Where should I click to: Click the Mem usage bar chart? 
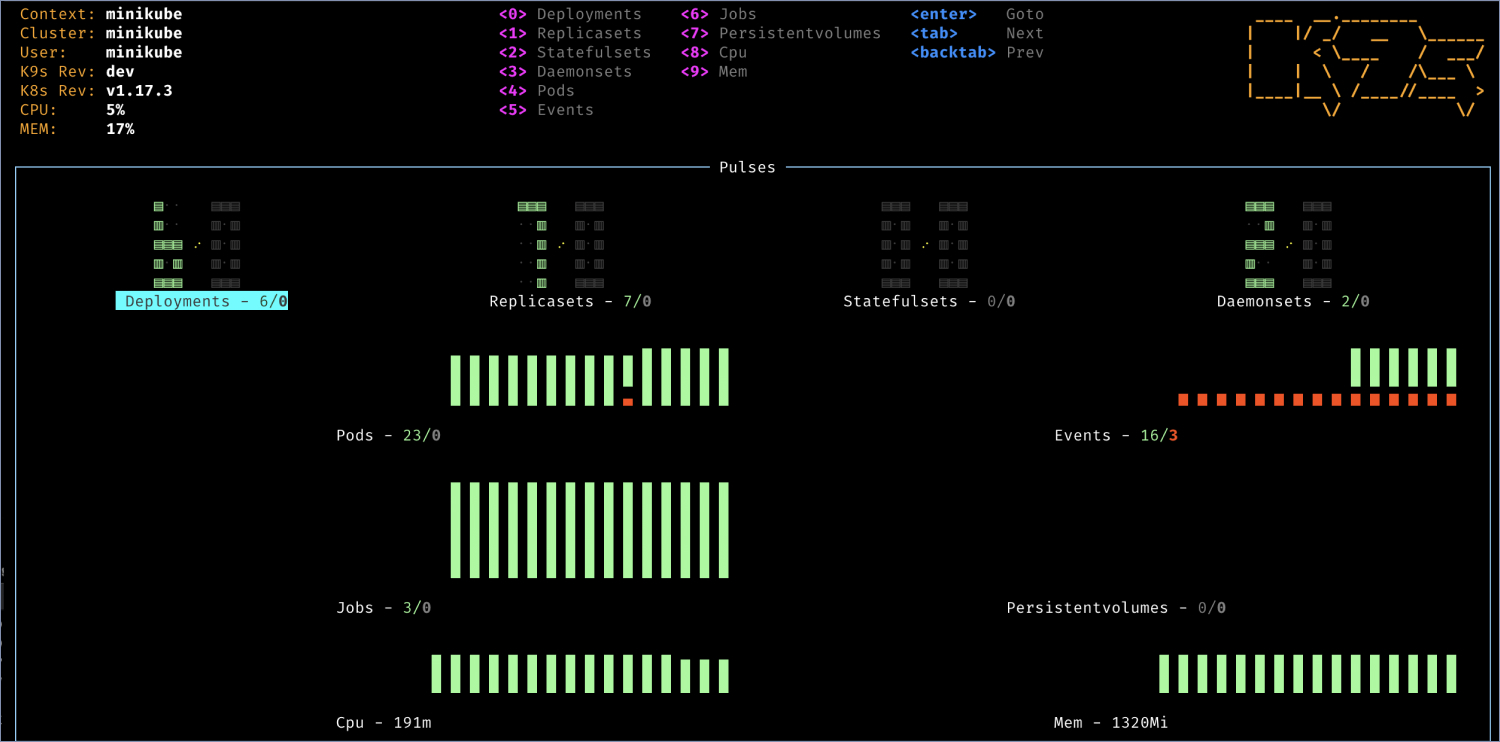point(1307,674)
